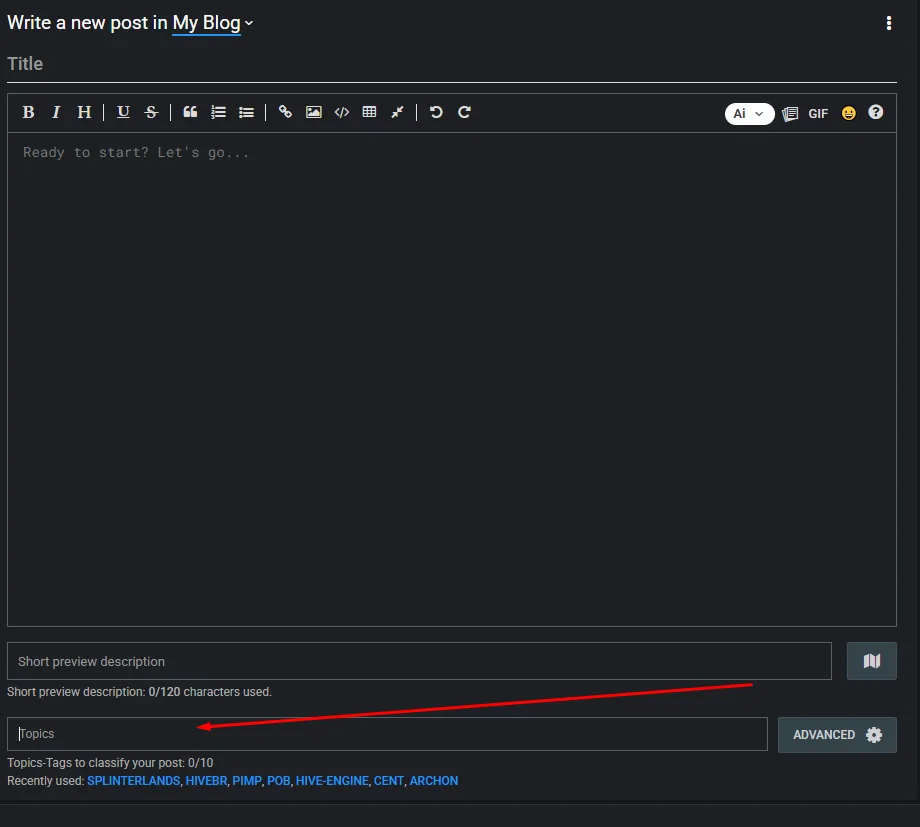Click into the post body editor area
Image resolution: width=920 pixels, height=827 pixels.
coord(452,379)
